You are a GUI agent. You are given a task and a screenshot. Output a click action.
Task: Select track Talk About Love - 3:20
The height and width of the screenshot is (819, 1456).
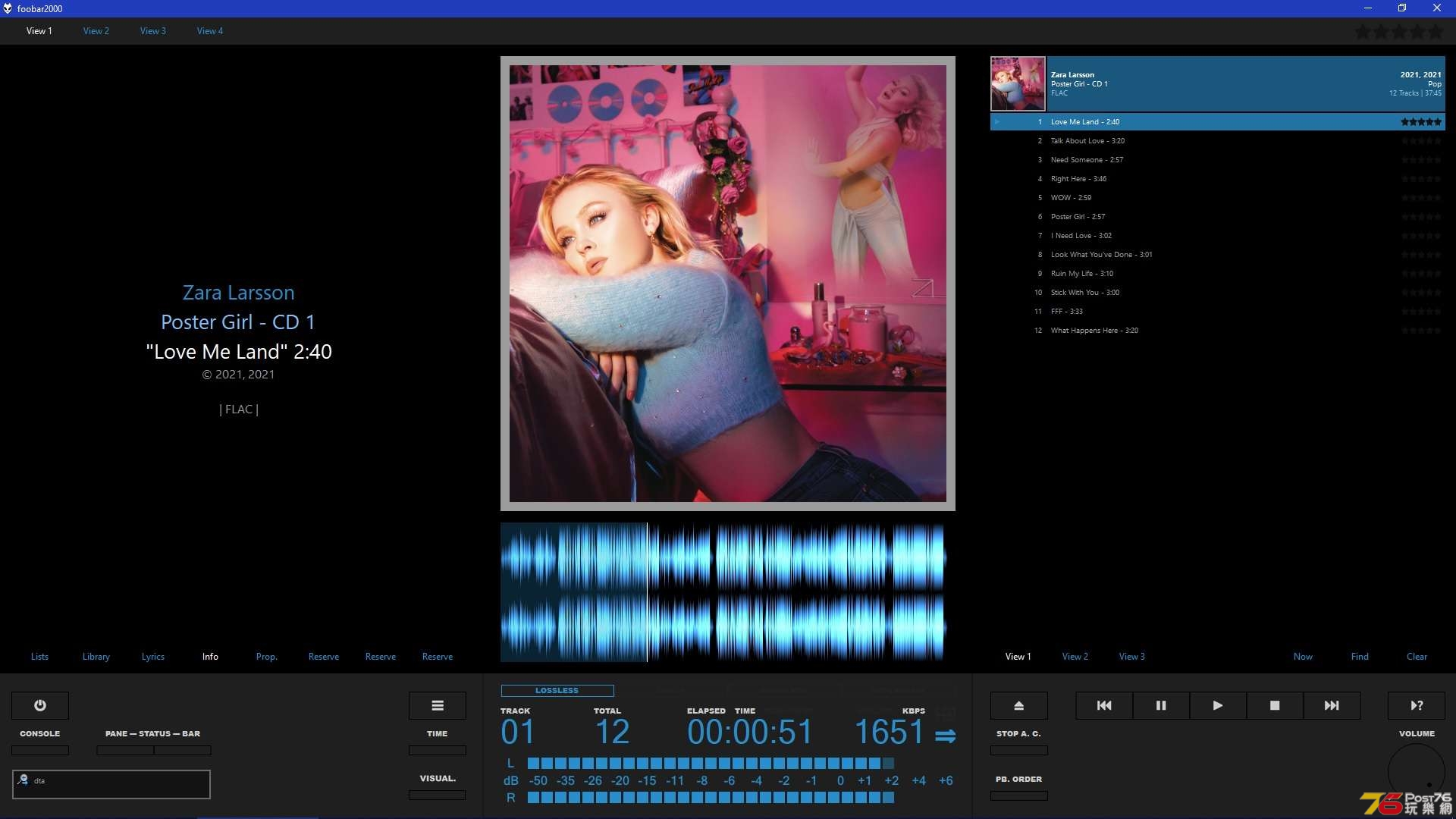coord(1218,141)
